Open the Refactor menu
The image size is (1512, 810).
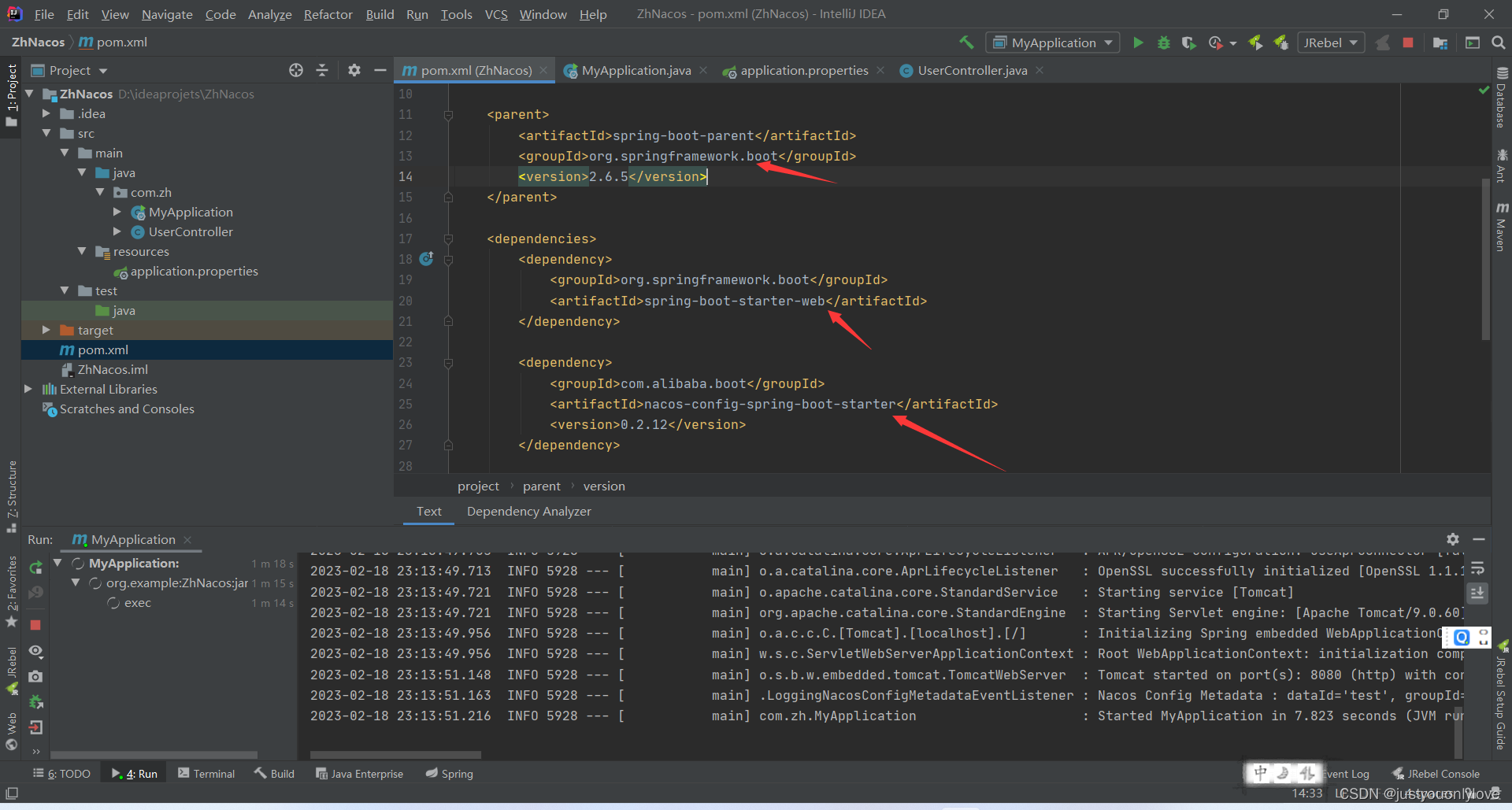[328, 14]
